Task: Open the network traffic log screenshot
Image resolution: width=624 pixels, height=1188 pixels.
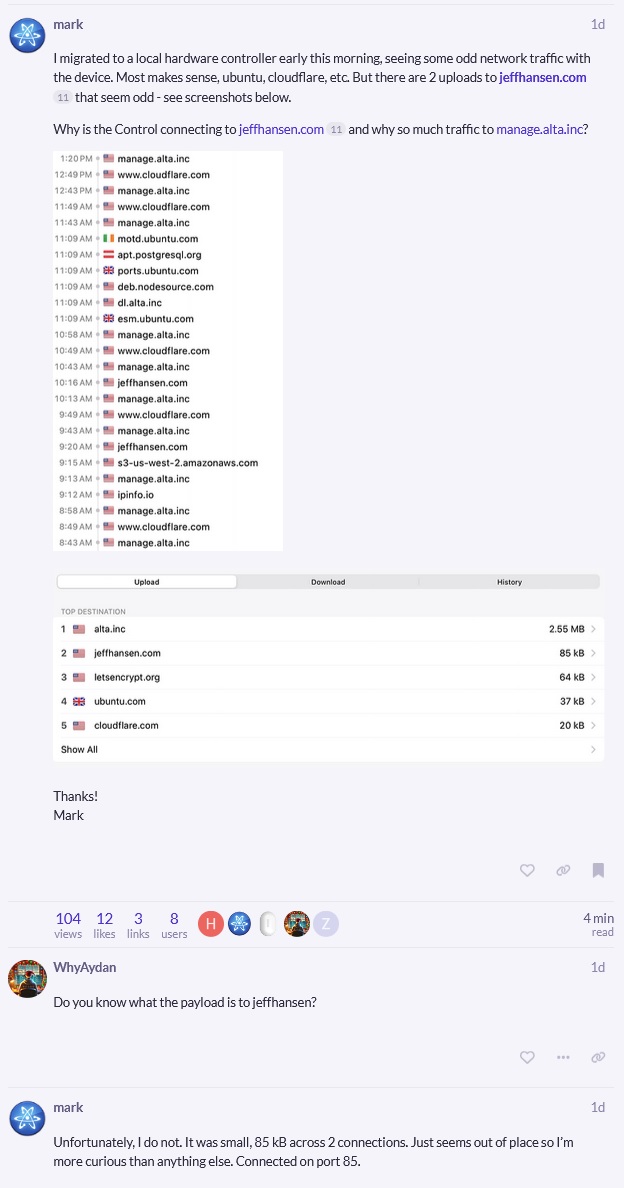Action: click(x=168, y=350)
